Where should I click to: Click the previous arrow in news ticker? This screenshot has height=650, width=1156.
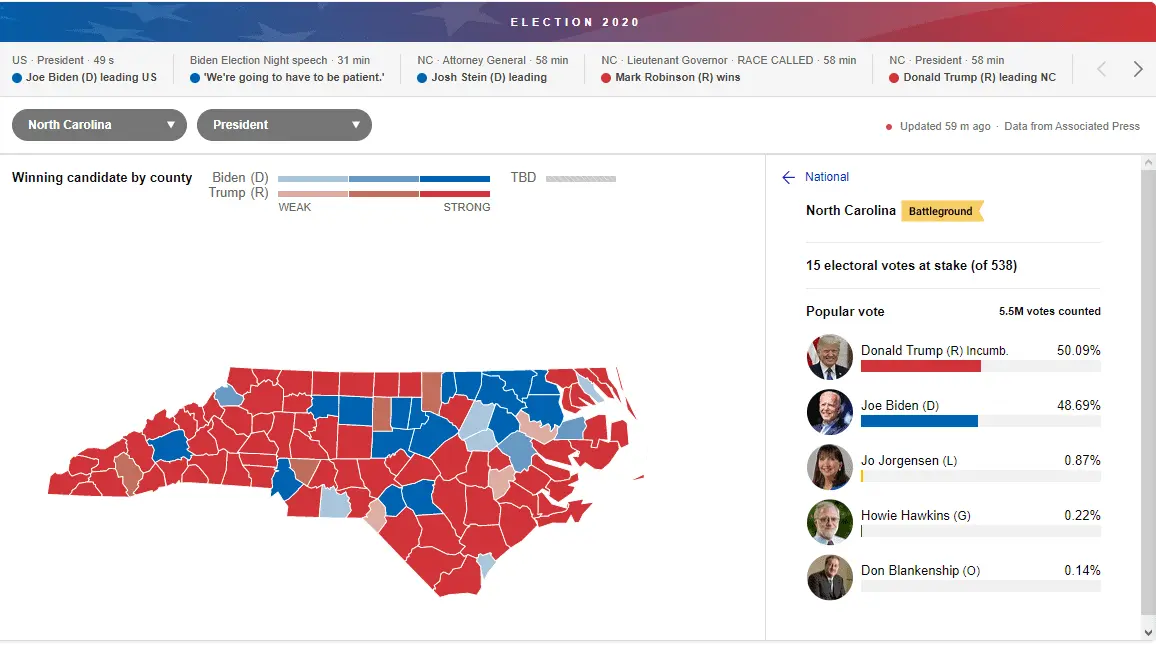(x=1102, y=69)
